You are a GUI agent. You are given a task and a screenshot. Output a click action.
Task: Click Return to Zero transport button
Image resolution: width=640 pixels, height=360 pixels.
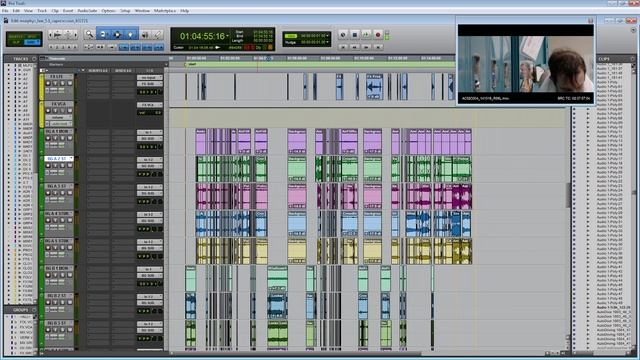tap(343, 47)
